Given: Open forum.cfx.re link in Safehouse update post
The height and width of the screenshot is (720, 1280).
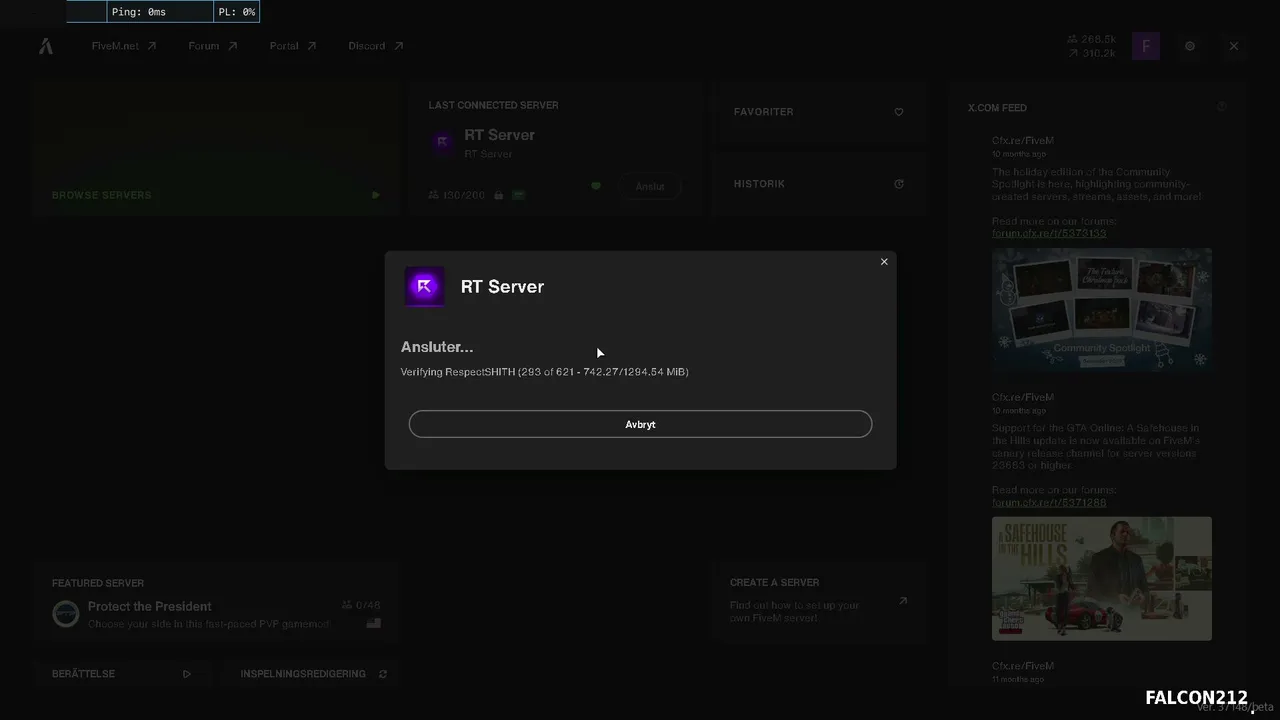Looking at the screenshot, I should coord(1049,502).
